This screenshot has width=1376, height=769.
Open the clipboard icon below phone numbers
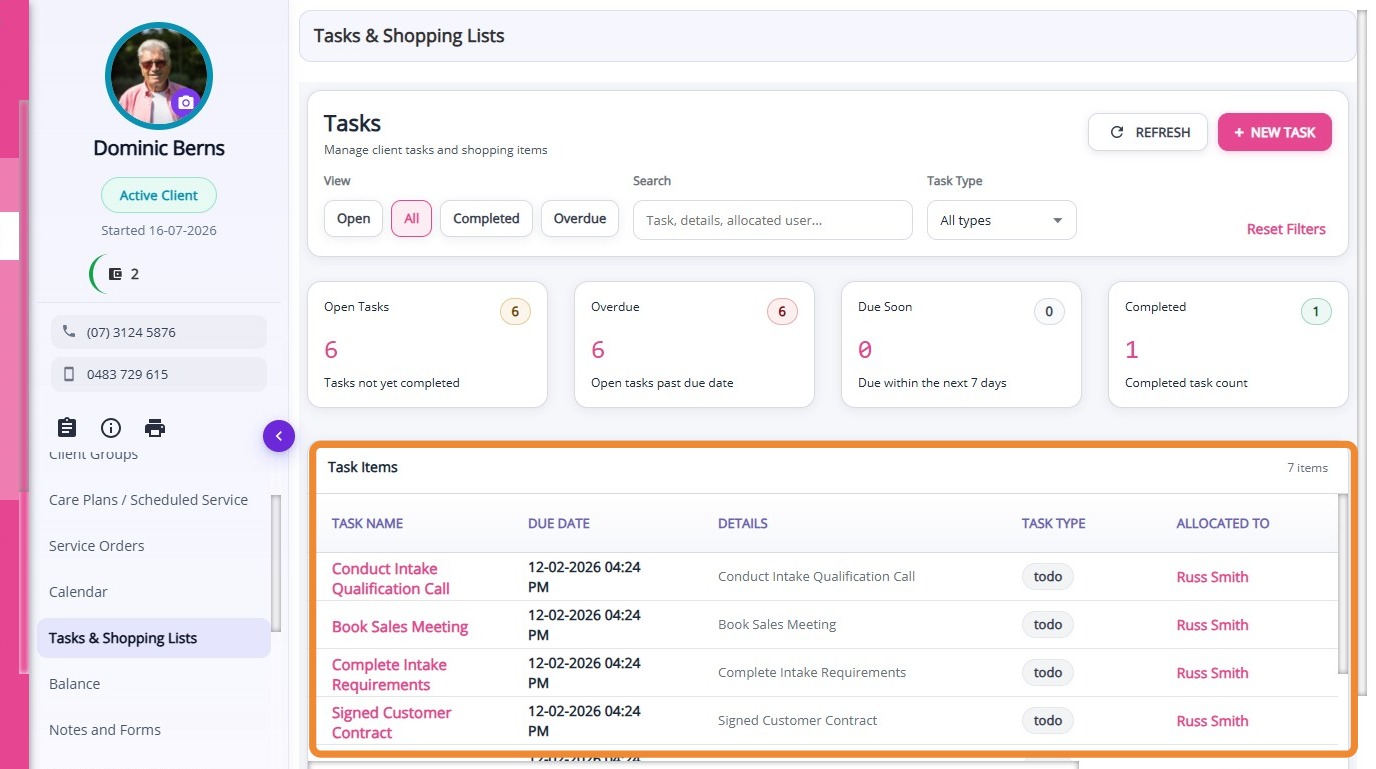click(x=67, y=428)
